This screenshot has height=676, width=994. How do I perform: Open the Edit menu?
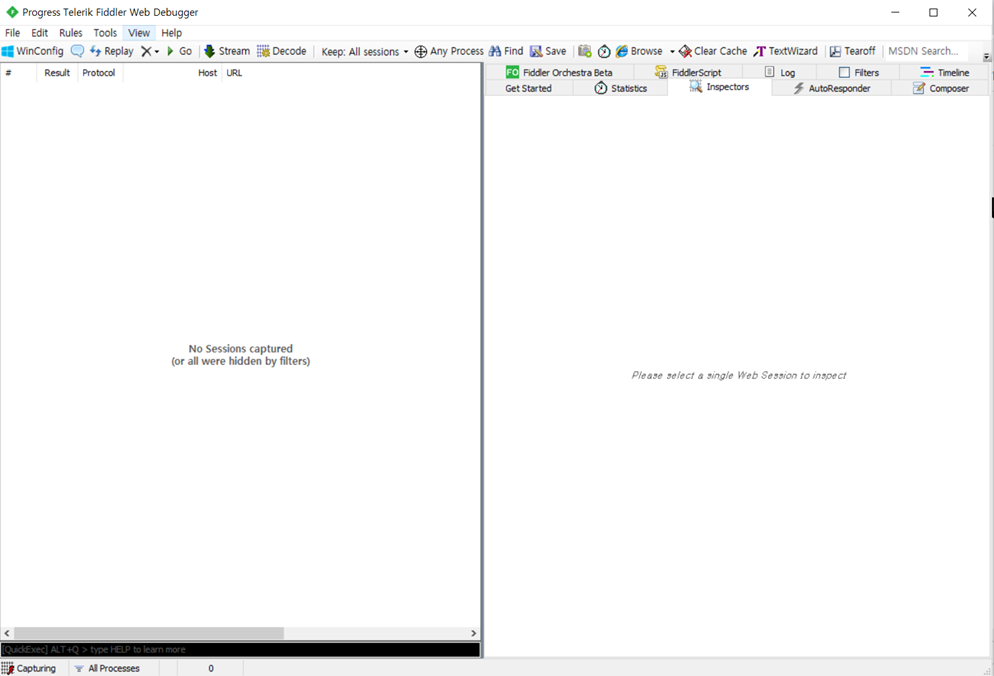39,33
